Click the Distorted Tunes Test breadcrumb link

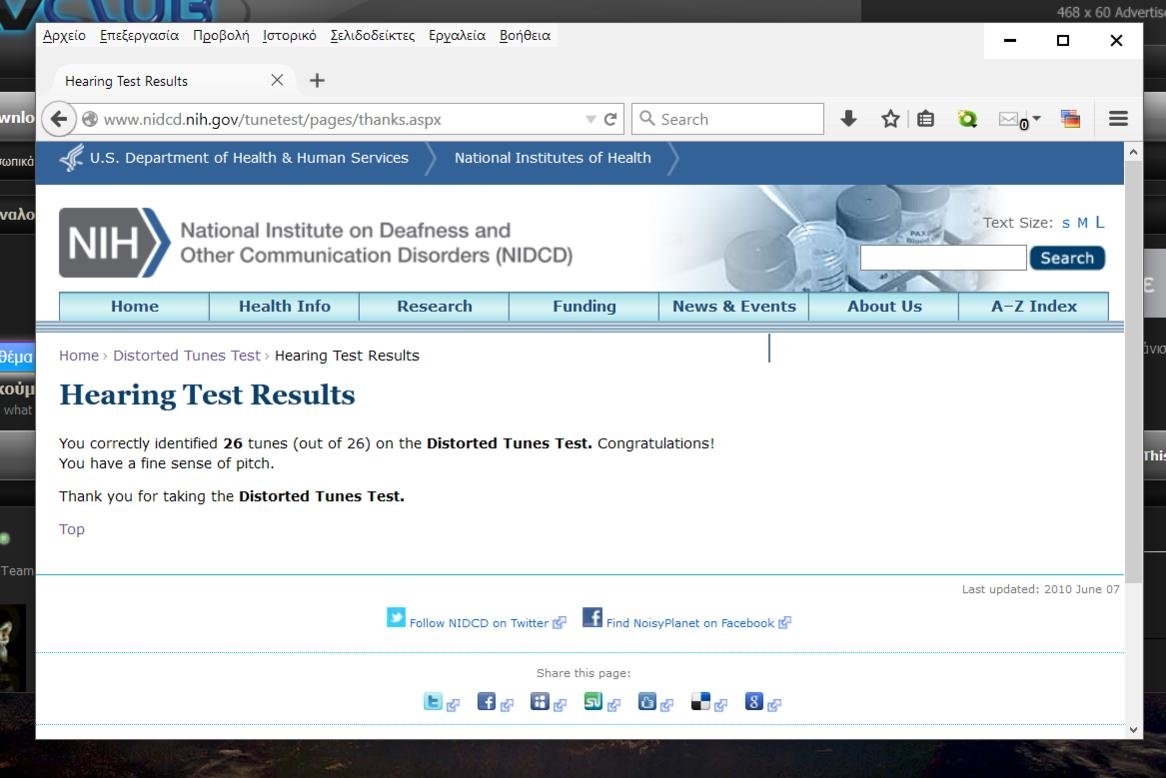186,355
